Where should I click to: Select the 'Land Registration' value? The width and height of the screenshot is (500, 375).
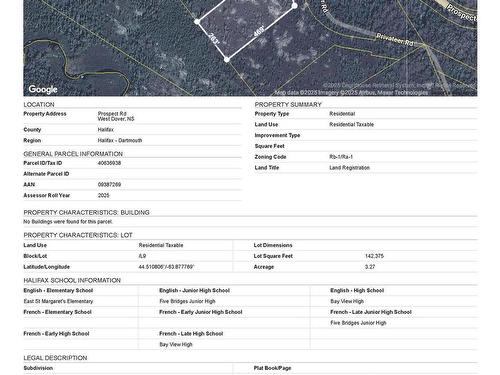tap(349, 168)
